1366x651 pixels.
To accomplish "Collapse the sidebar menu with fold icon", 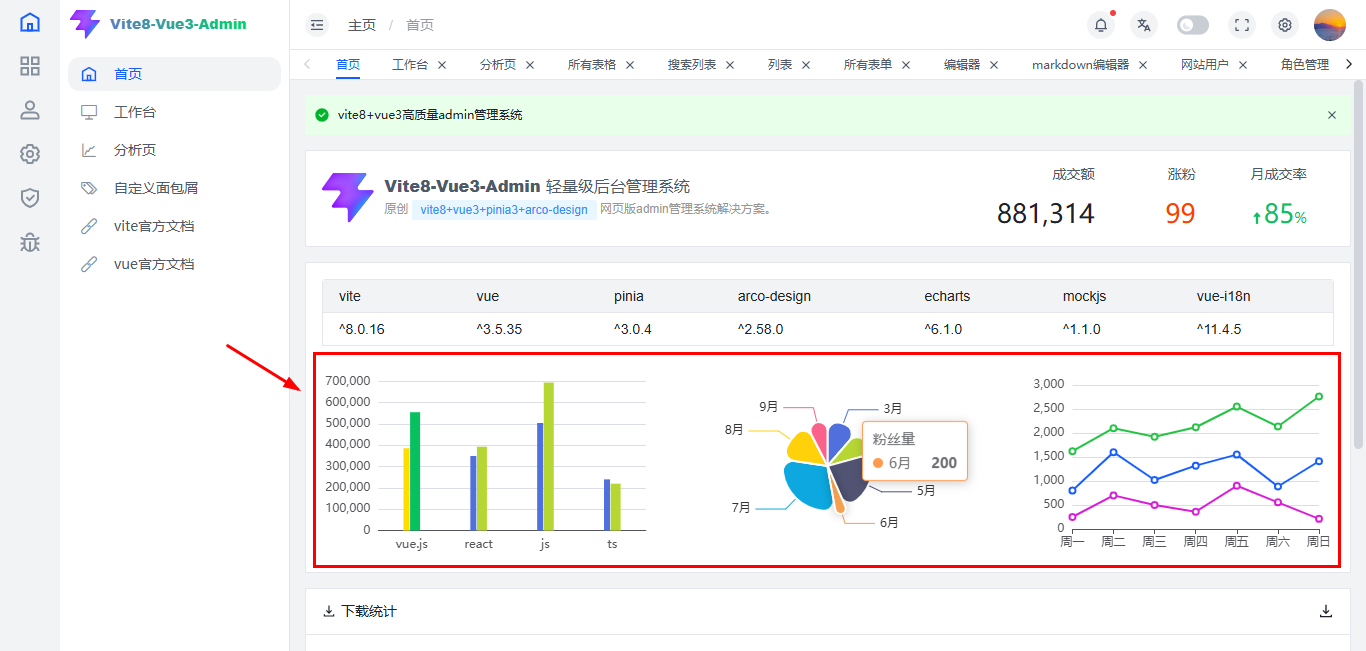I will coord(317,25).
